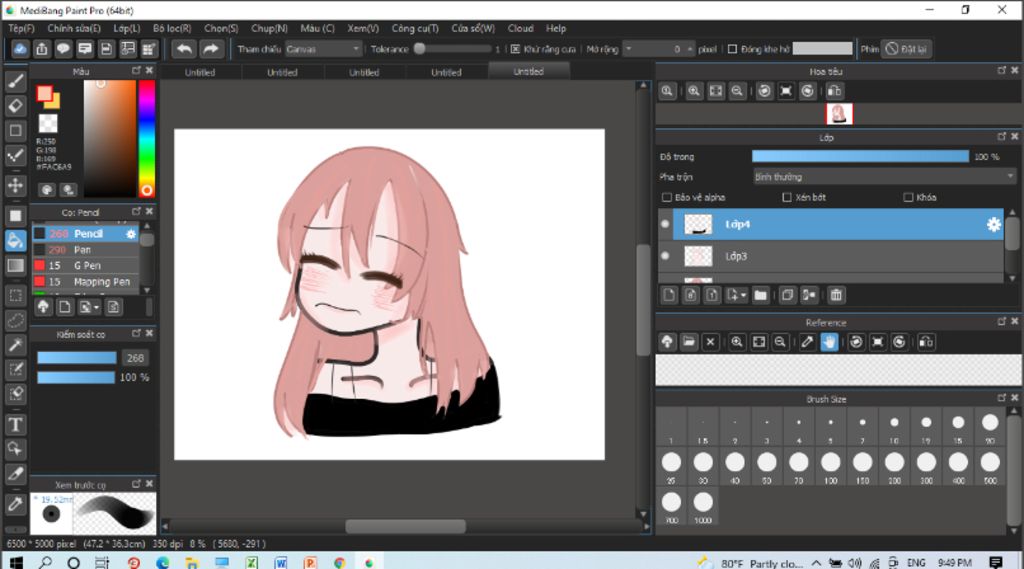Flip view in the Navigator panel
1024x569 pixels.
pyautogui.click(x=835, y=91)
